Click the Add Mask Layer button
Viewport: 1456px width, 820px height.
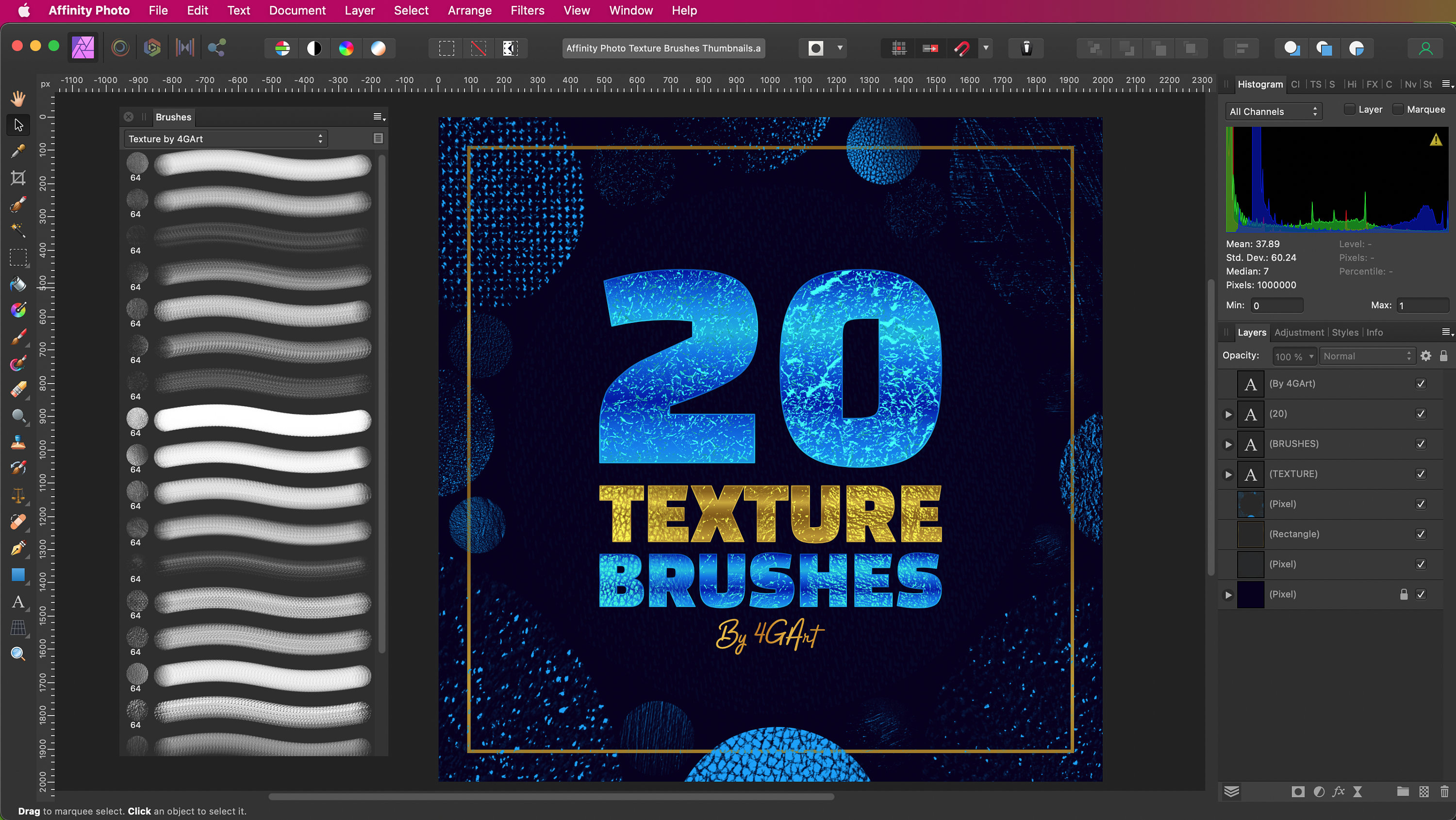(1298, 792)
